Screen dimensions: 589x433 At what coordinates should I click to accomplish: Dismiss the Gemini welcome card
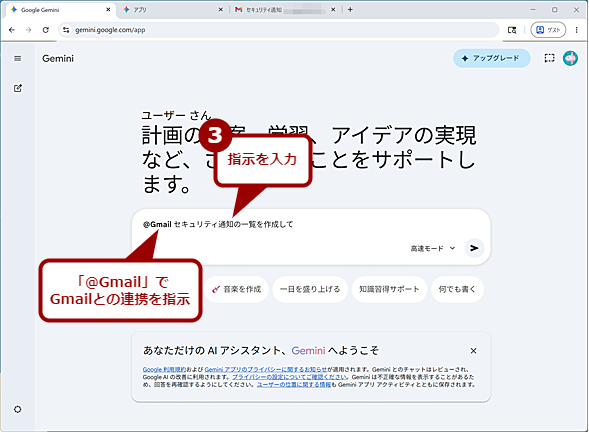click(x=473, y=351)
